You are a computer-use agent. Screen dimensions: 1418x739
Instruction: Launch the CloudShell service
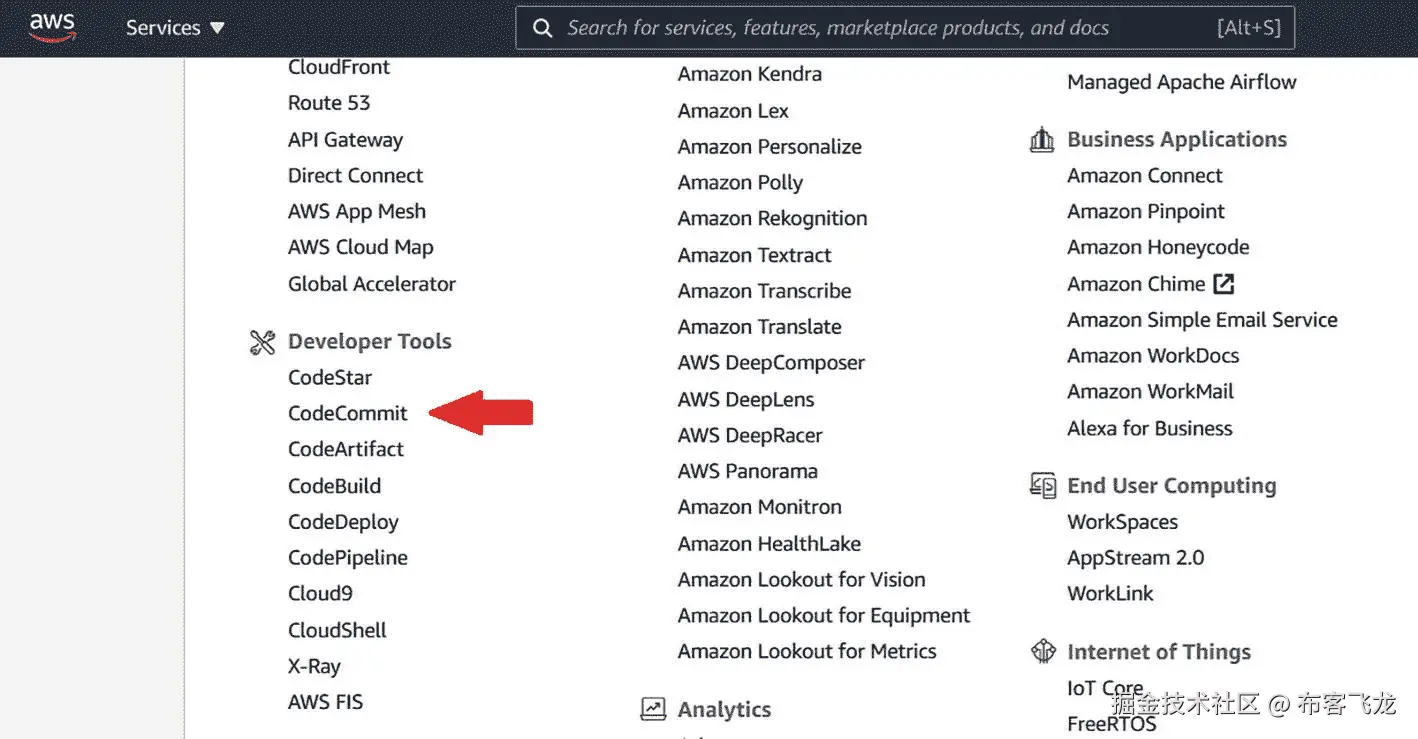click(337, 630)
